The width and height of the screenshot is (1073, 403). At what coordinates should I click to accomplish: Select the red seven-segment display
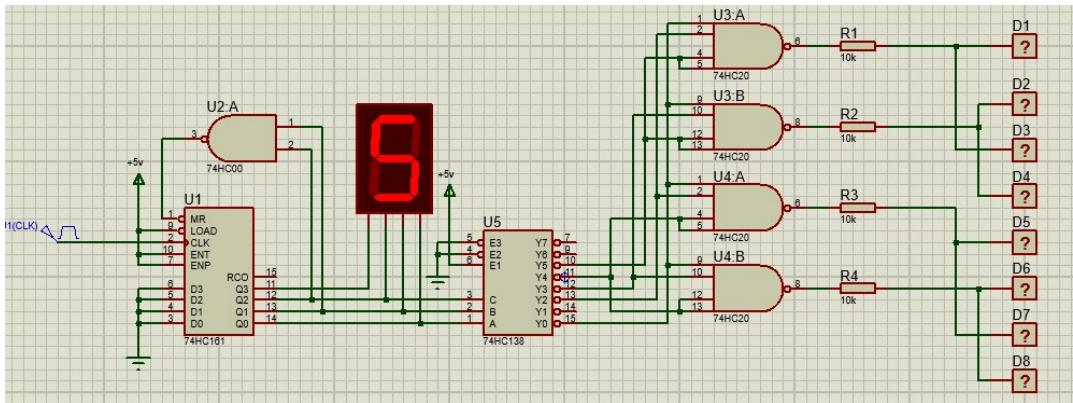point(393,157)
